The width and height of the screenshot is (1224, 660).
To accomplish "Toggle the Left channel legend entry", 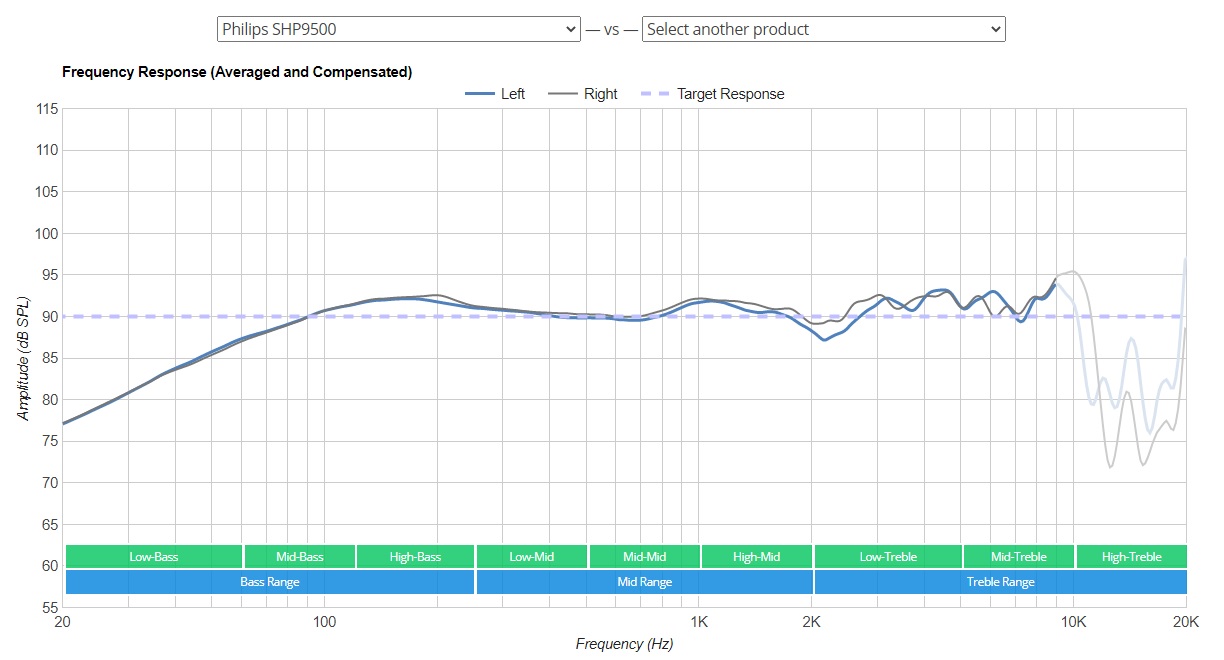I will [495, 94].
